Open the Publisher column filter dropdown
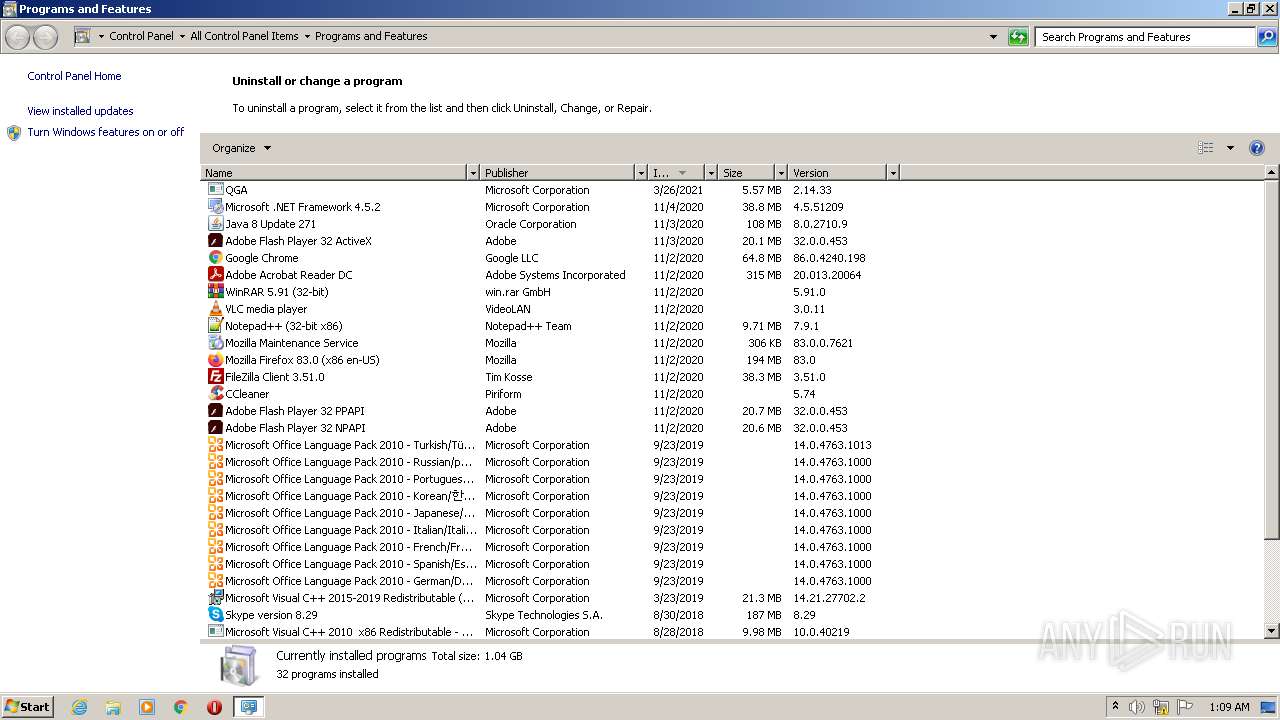 pos(641,173)
